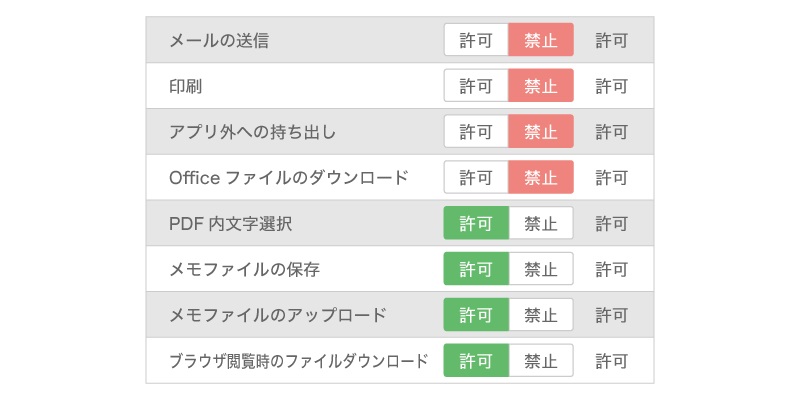Disable メモファイルのアップロード using 禁止

(x=541, y=315)
